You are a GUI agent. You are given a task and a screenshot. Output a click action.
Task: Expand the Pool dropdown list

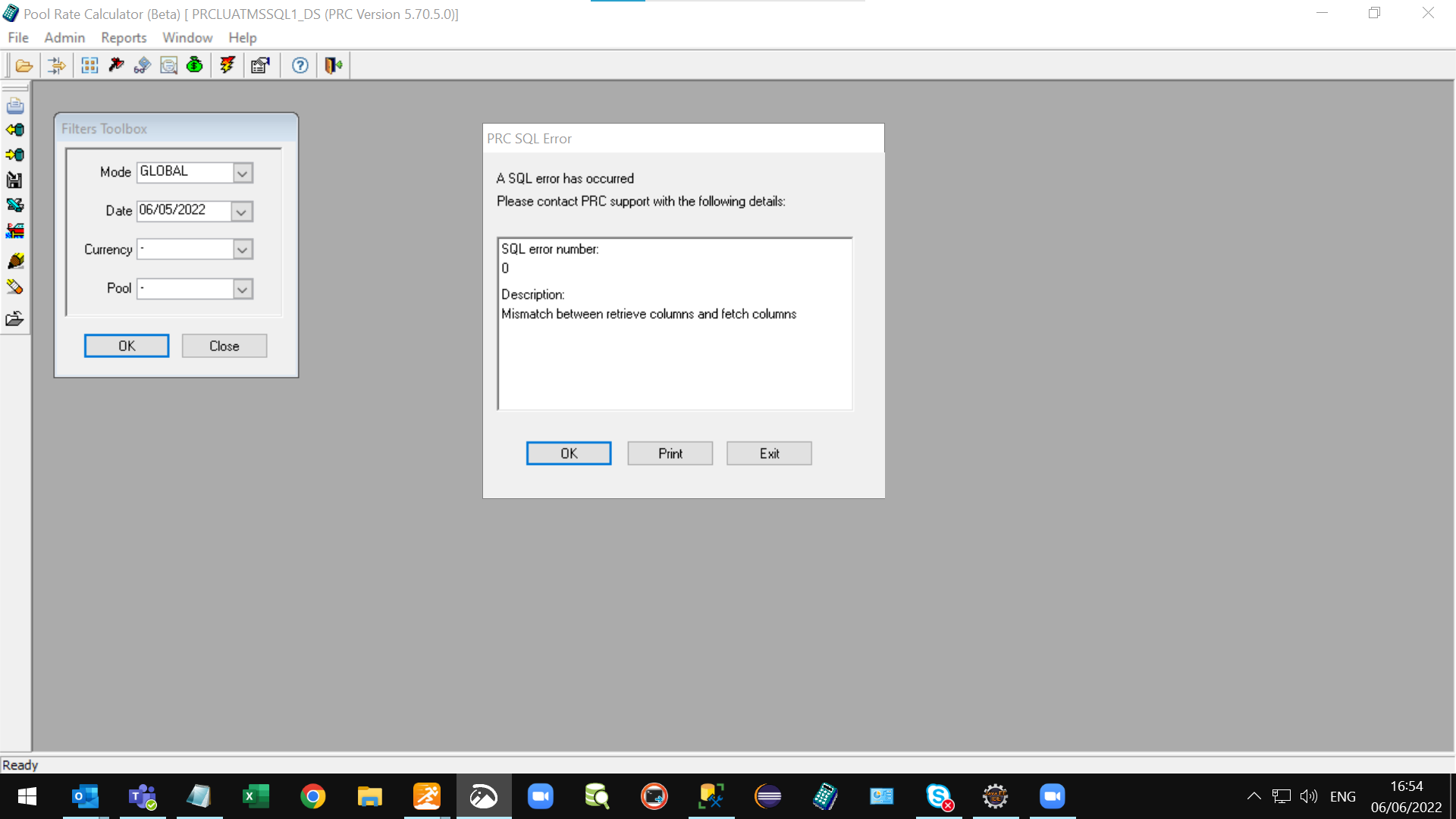[x=242, y=289]
